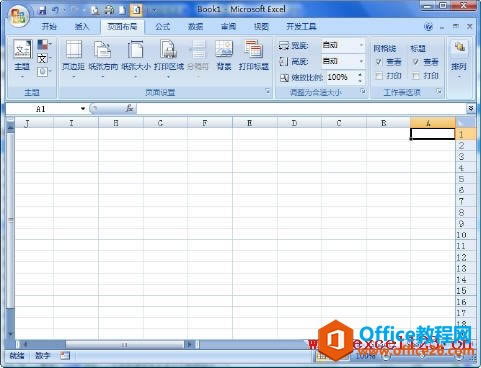
Task: Switch to the 公式 formulas tab
Action: click(x=162, y=27)
